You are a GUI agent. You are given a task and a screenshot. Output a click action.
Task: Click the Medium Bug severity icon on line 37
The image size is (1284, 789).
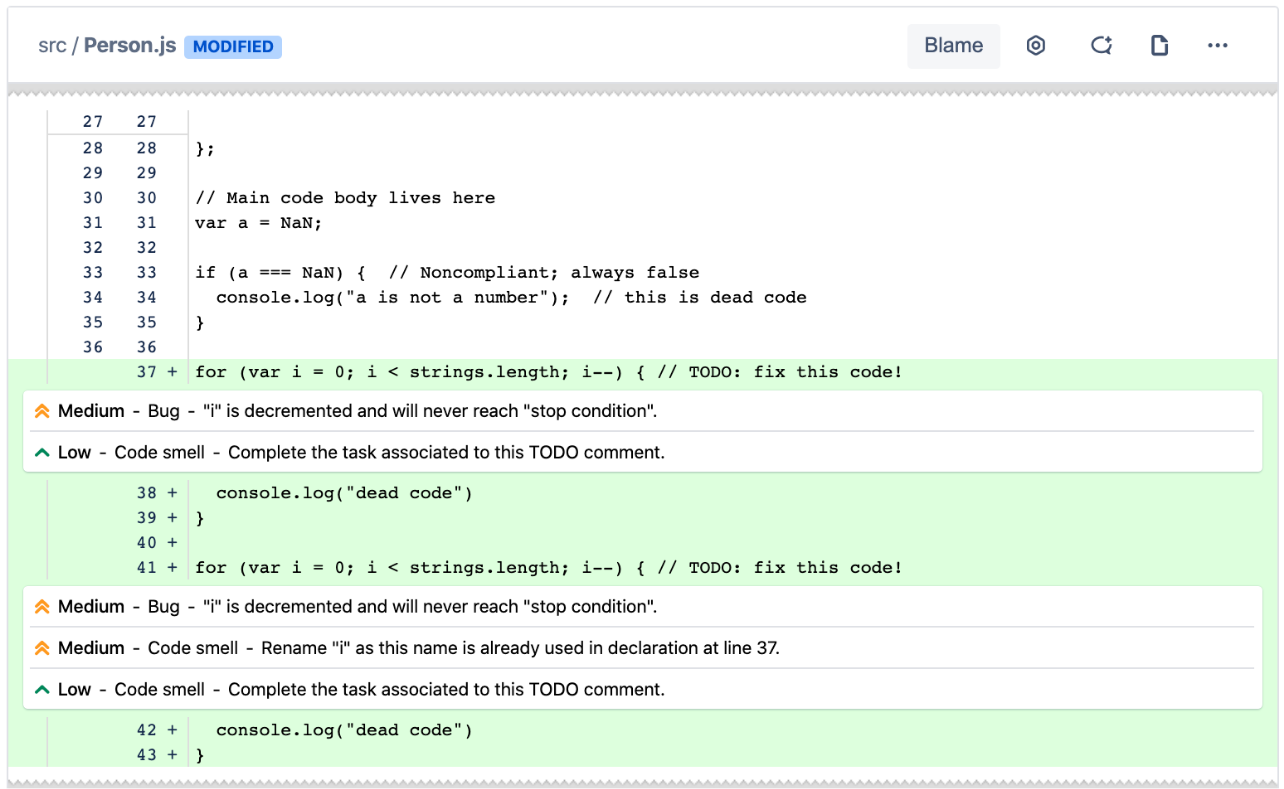42,410
